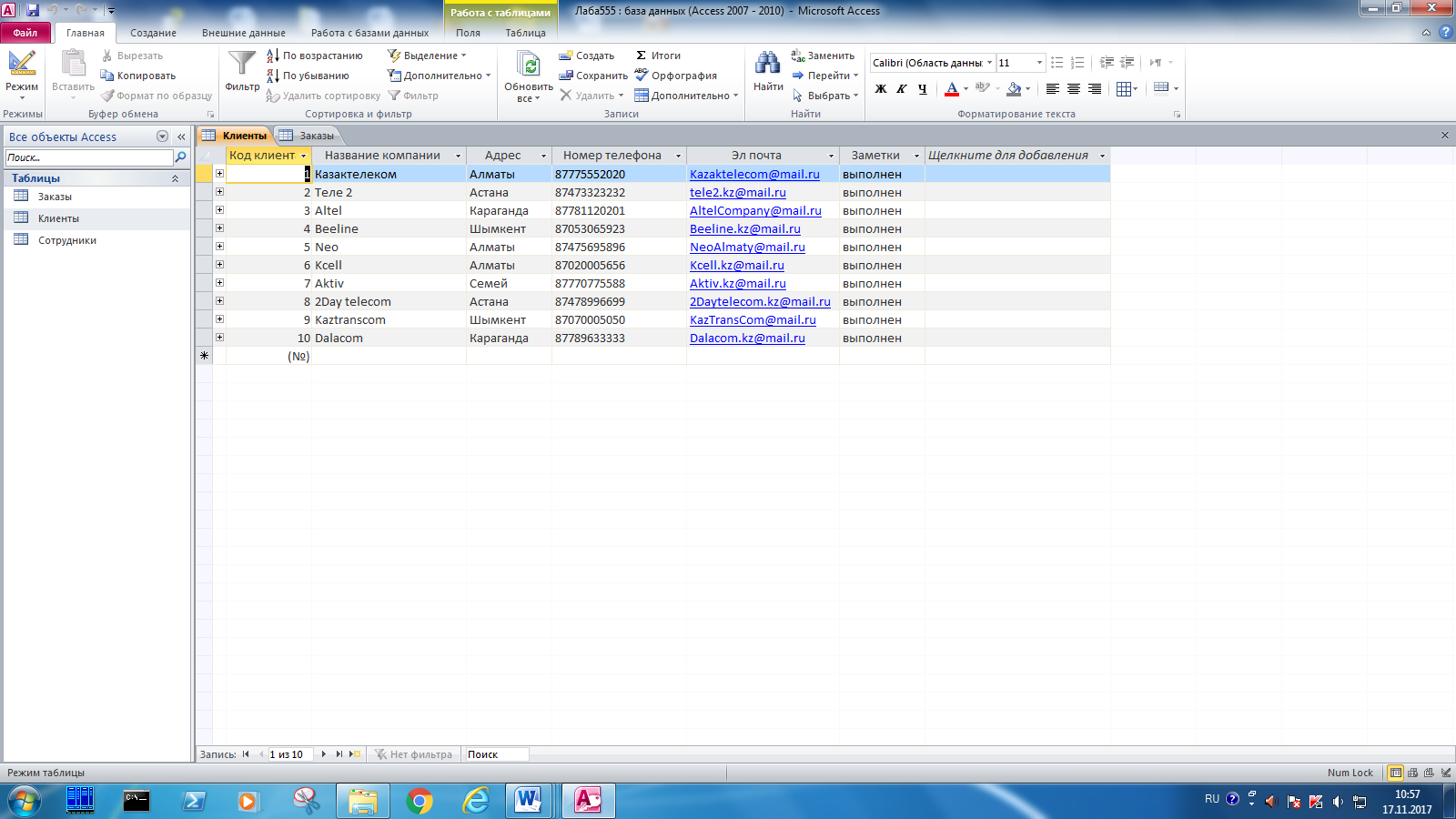The width and height of the screenshot is (1456, 819).
Task: Toggle underline Ч formatting
Action: 923,89
